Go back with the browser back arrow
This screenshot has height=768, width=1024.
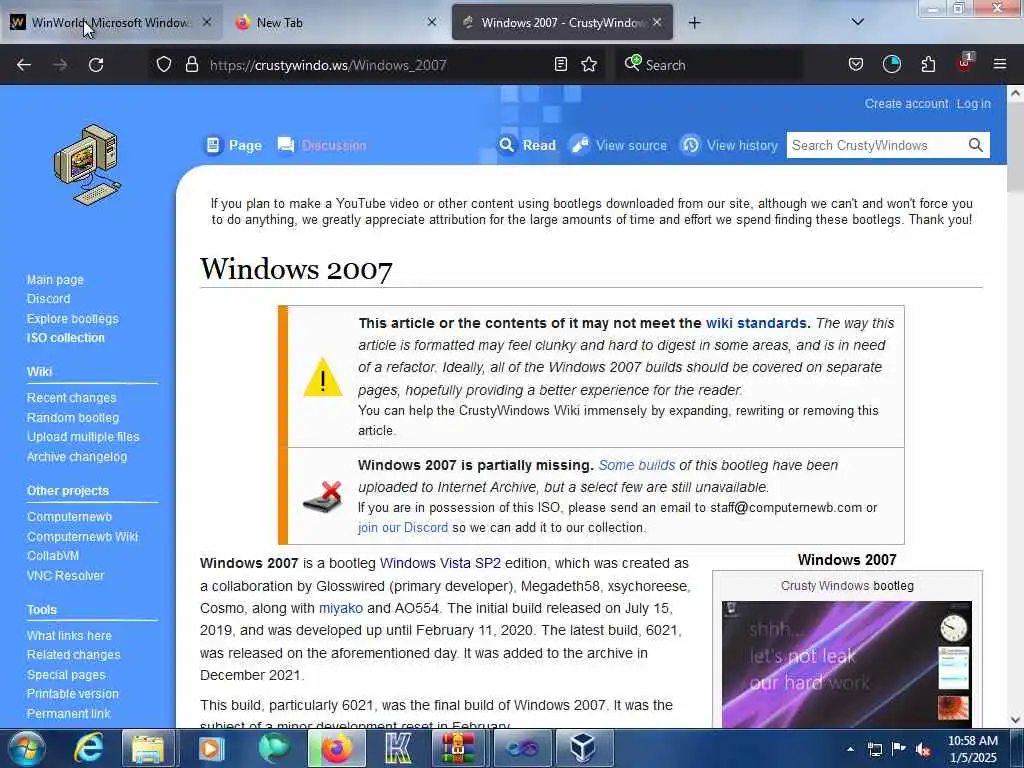point(24,65)
